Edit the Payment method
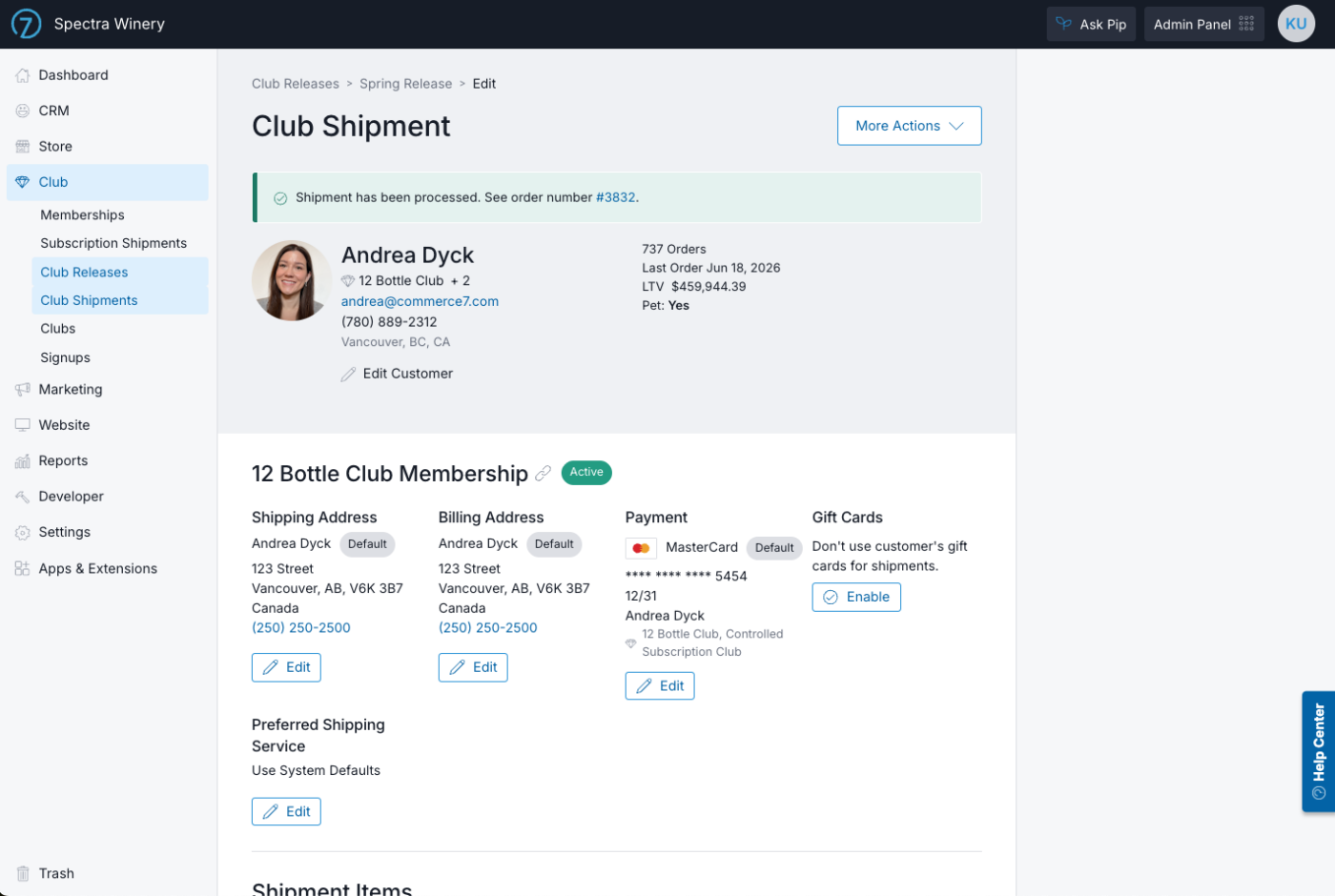This screenshot has width=1335, height=896. 660,686
